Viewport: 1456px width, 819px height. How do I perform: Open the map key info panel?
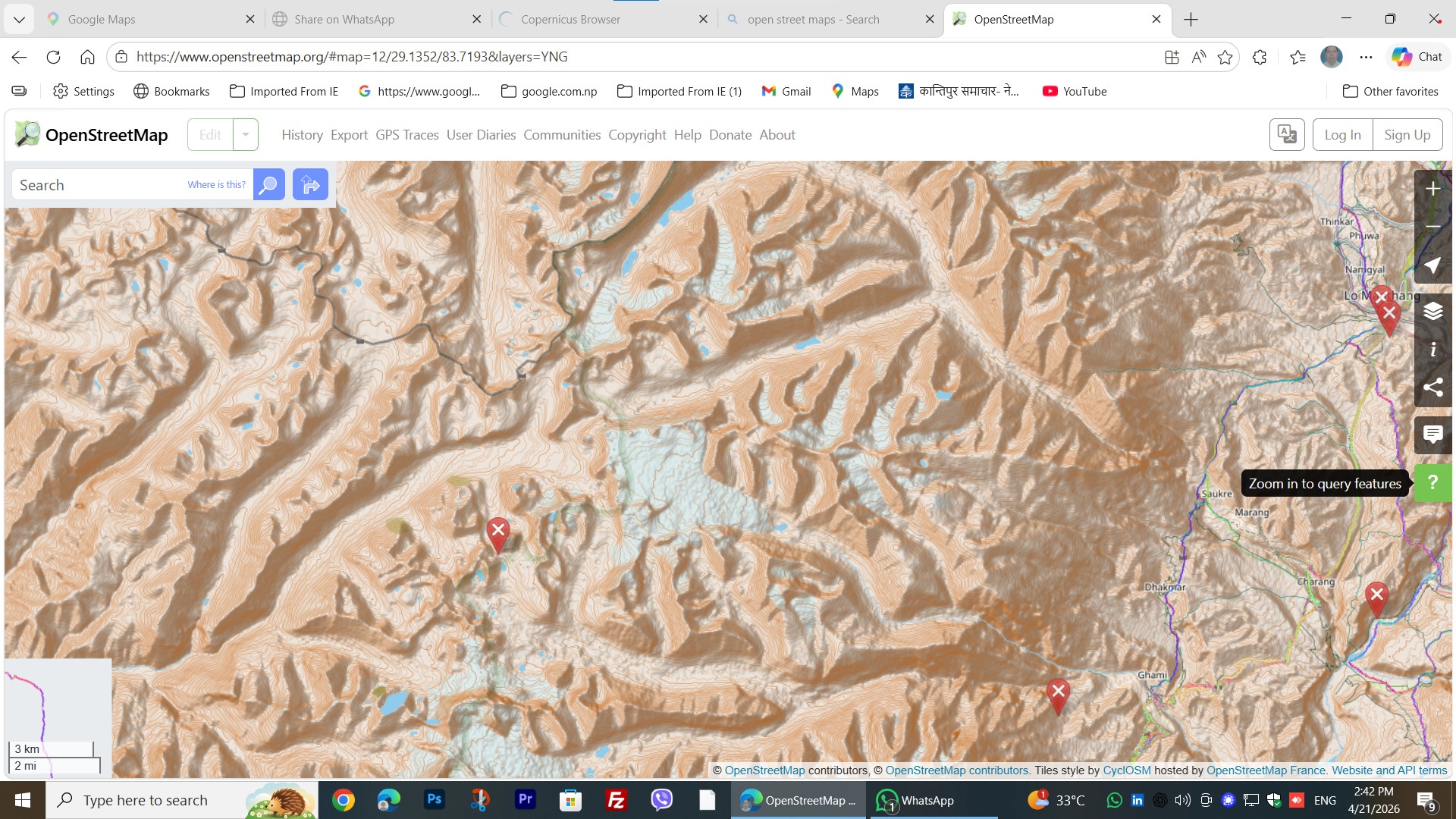[1432, 350]
